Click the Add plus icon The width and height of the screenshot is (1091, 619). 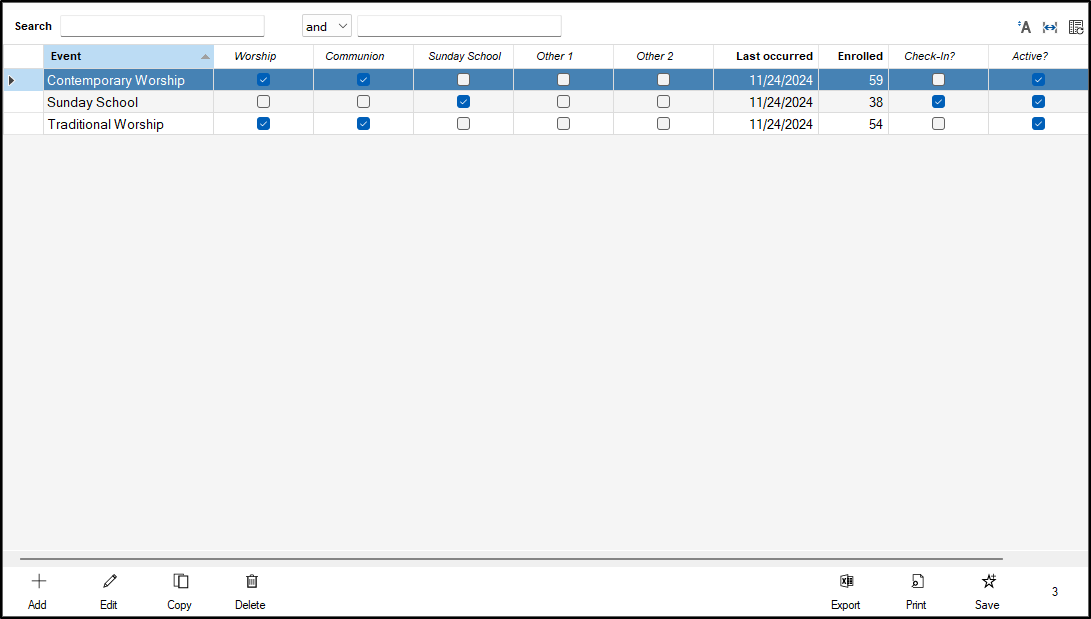tap(39, 582)
